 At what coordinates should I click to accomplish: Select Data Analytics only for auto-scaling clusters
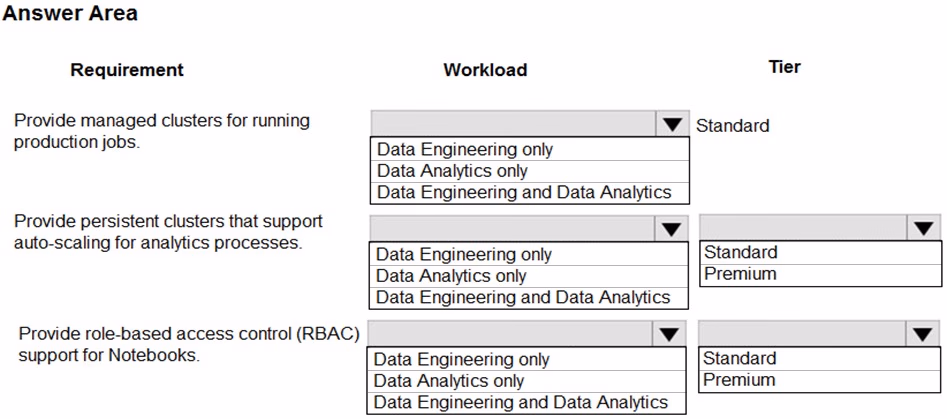[x=529, y=276]
